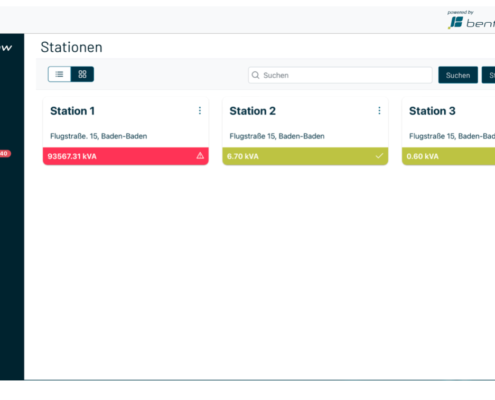The height and width of the screenshot is (400, 495).
Task: Open the Station 2 card title
Action: tap(252, 111)
